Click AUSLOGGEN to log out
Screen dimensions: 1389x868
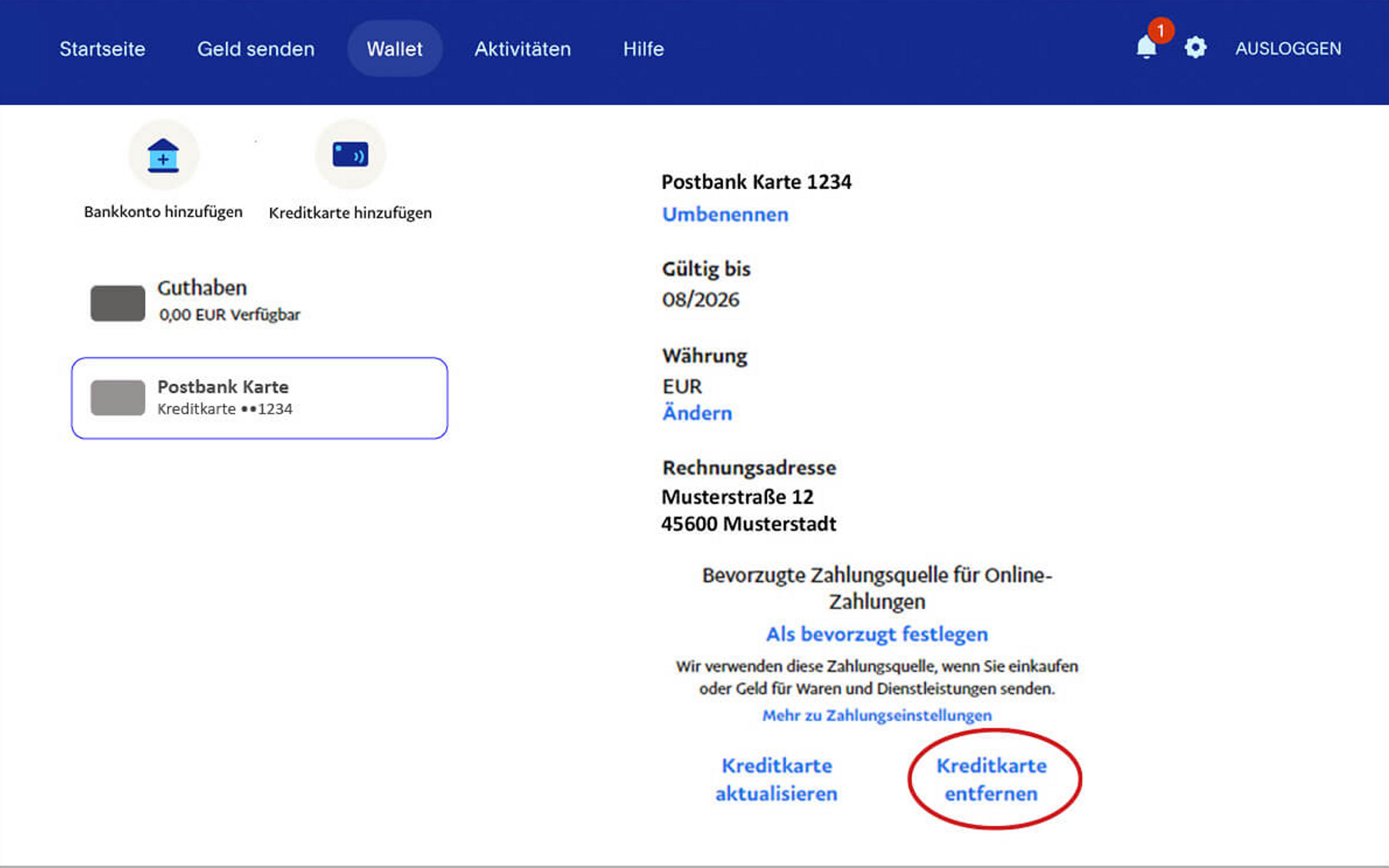point(1288,49)
